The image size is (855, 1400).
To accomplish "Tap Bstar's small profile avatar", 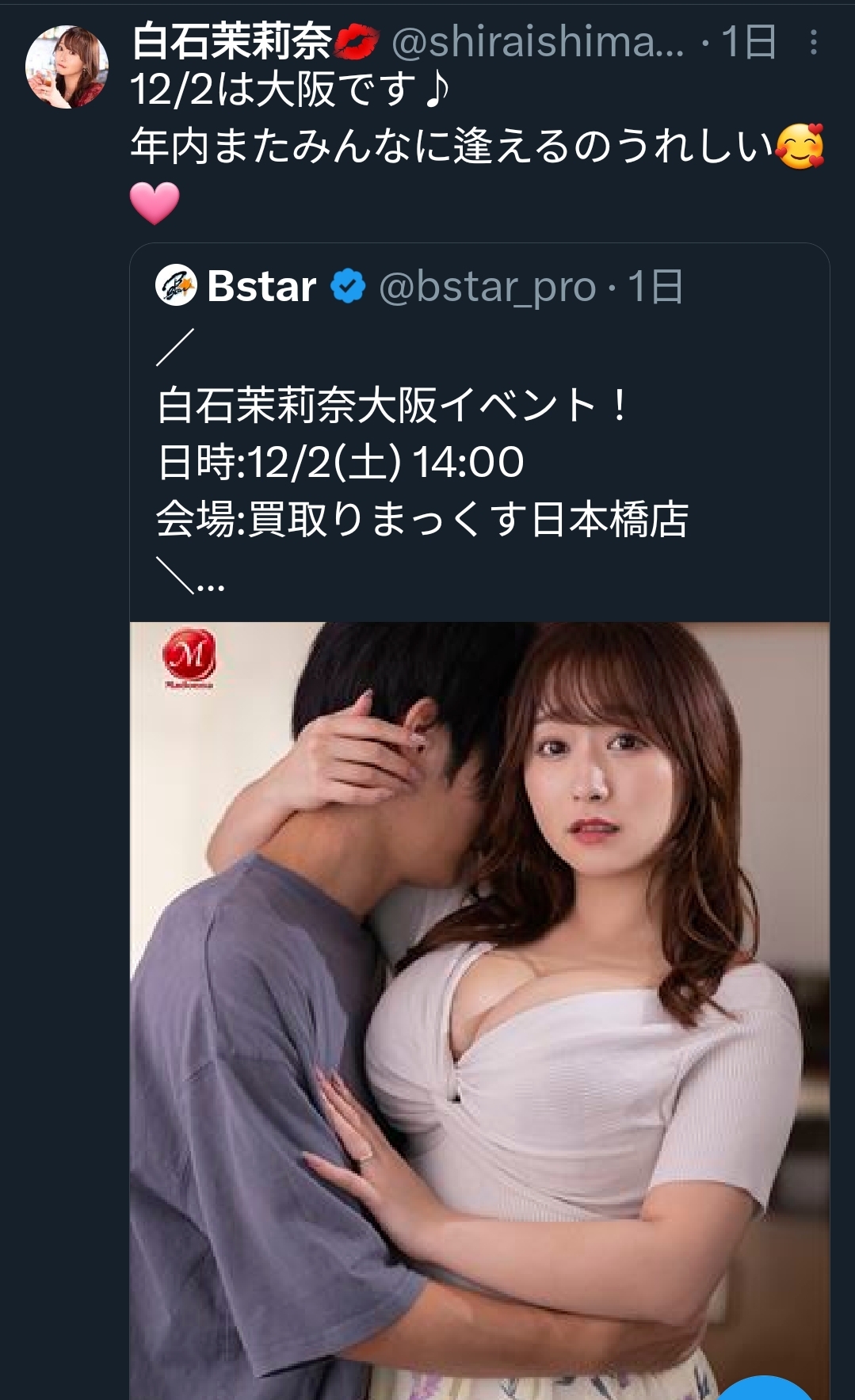I will click(176, 285).
